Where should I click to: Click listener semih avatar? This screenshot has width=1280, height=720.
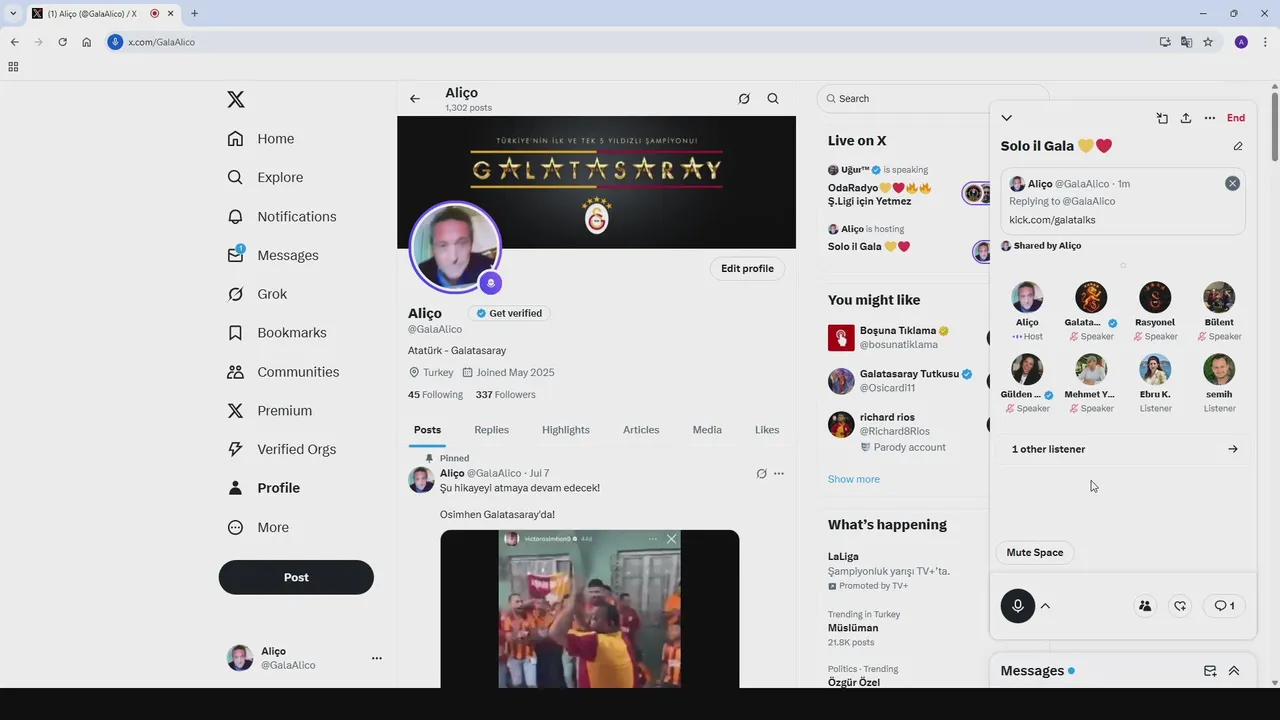point(1219,370)
